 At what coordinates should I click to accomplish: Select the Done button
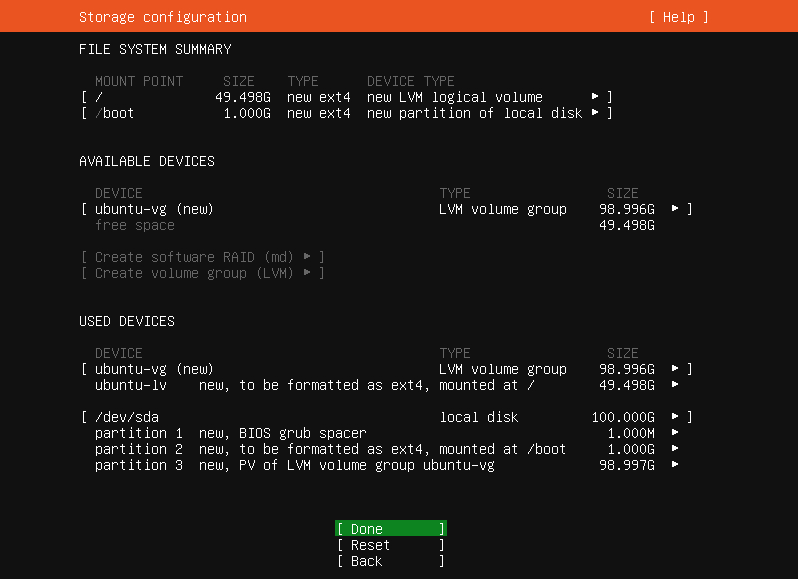point(390,529)
